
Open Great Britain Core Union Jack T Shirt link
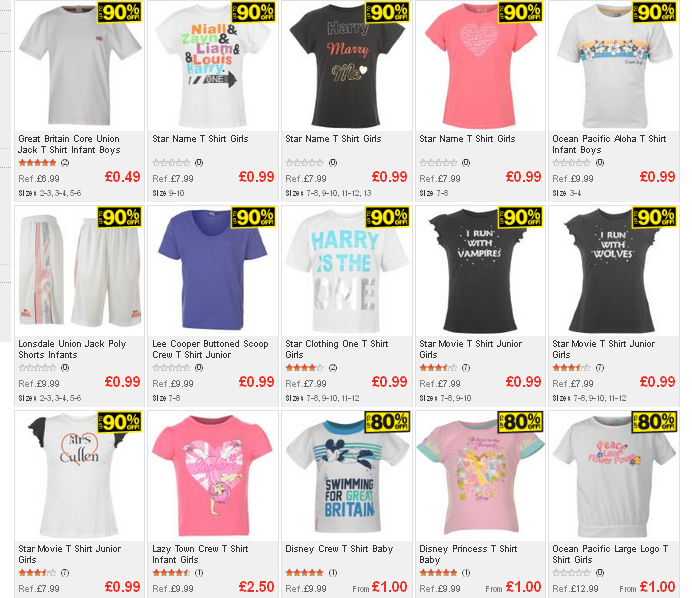pyautogui.click(x=69, y=144)
